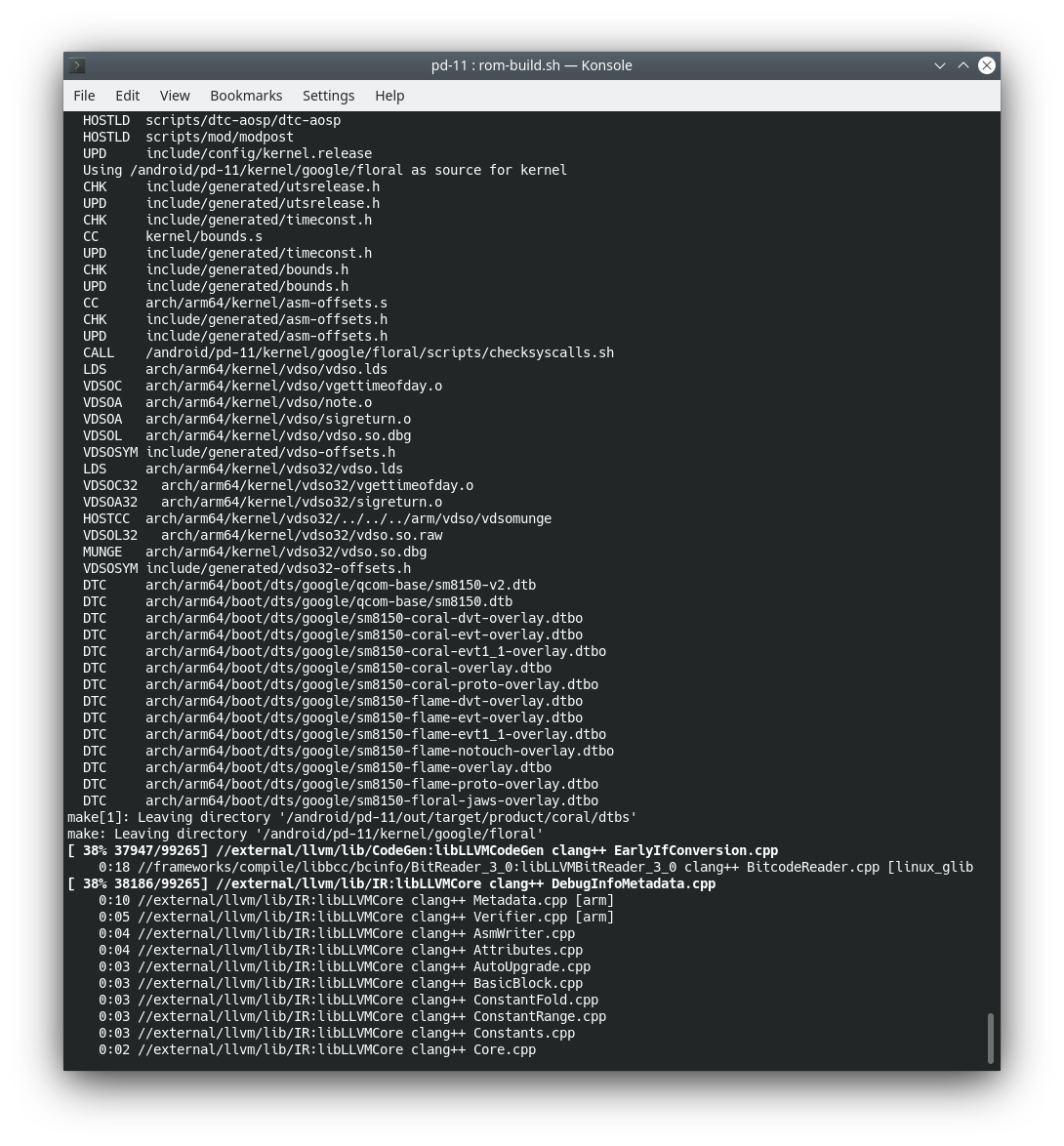The image size is (1064, 1146).
Task: Click the 'make[1]: Leaving directory' dtbs line
Action: pyautogui.click(x=352, y=818)
